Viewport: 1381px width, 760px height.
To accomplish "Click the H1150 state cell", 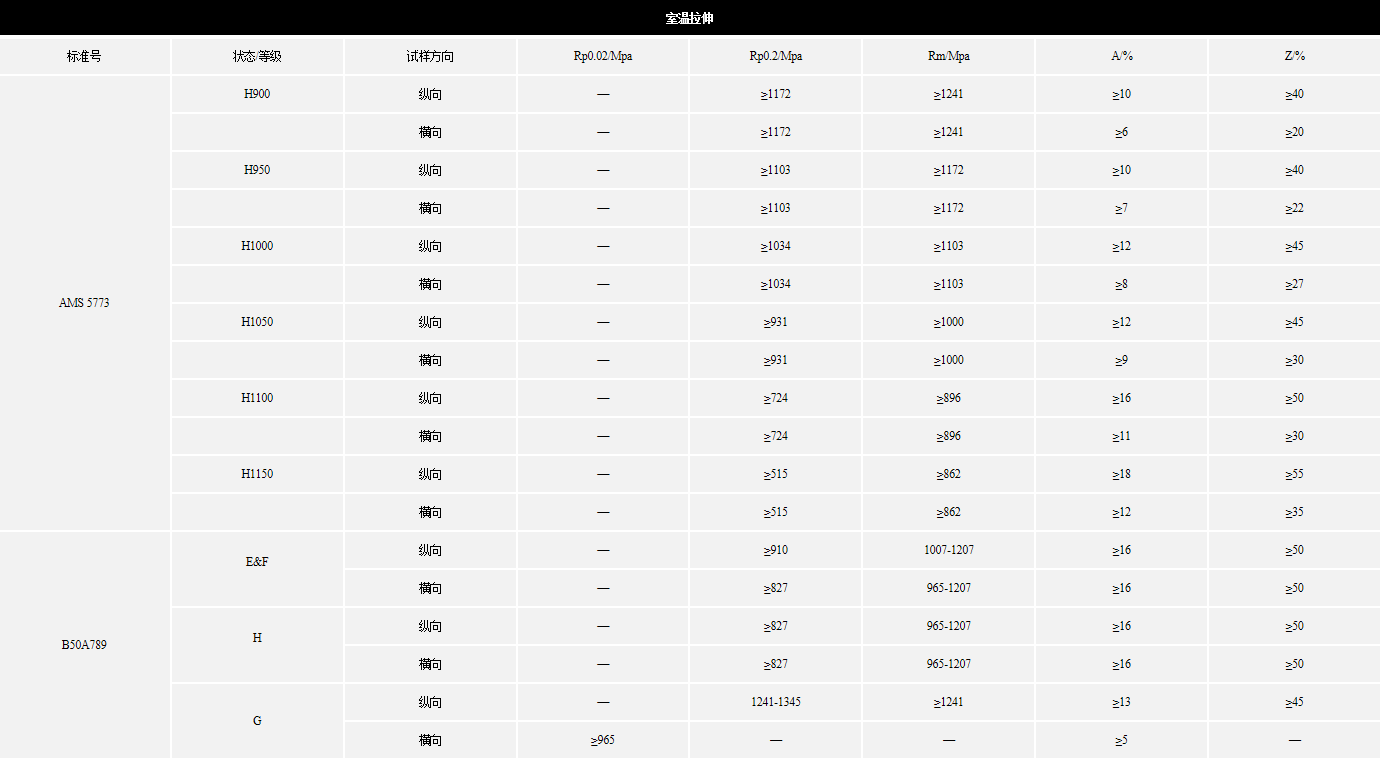I will pos(257,474).
